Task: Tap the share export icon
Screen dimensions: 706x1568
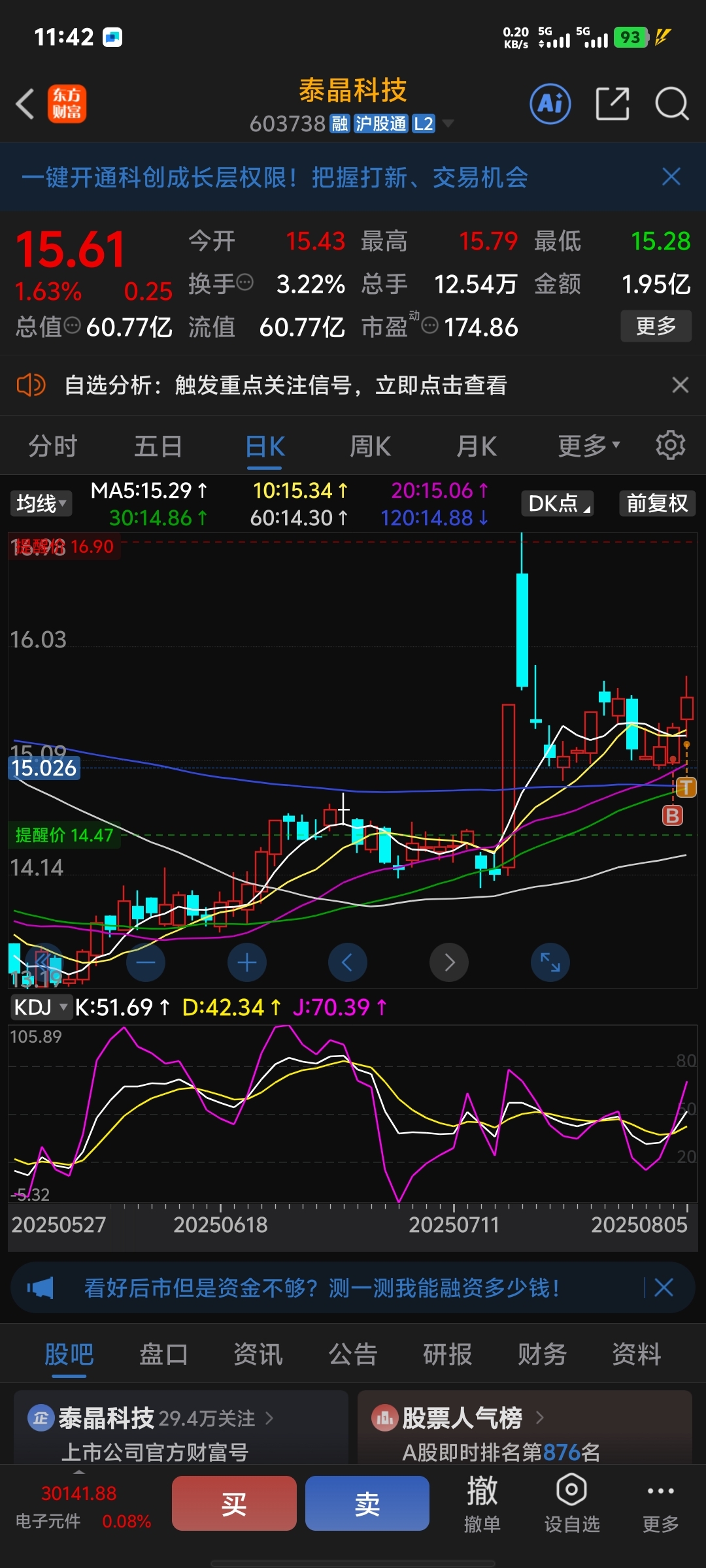Action: point(613,104)
